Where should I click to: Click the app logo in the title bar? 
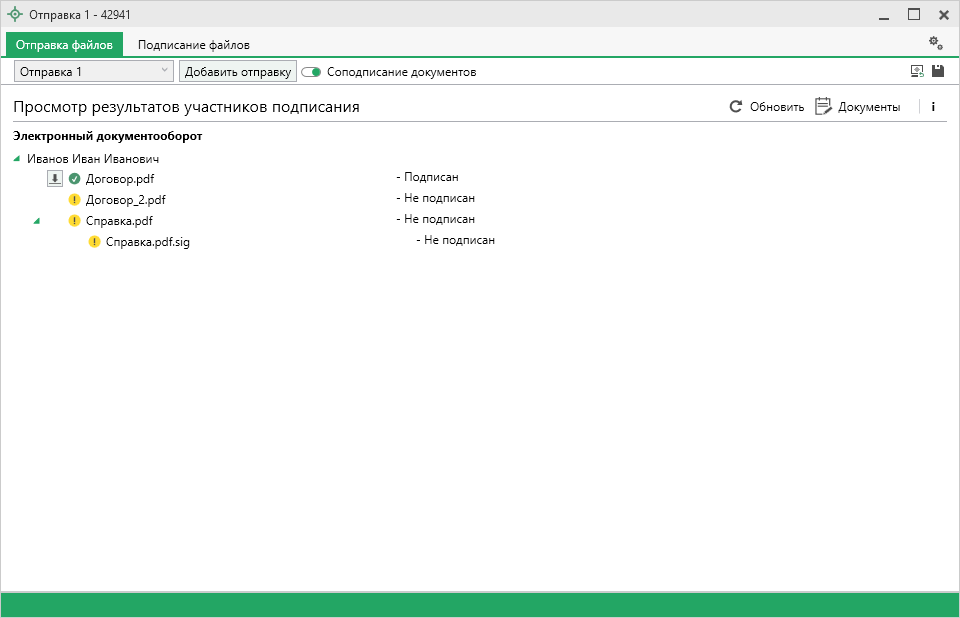pyautogui.click(x=14, y=14)
